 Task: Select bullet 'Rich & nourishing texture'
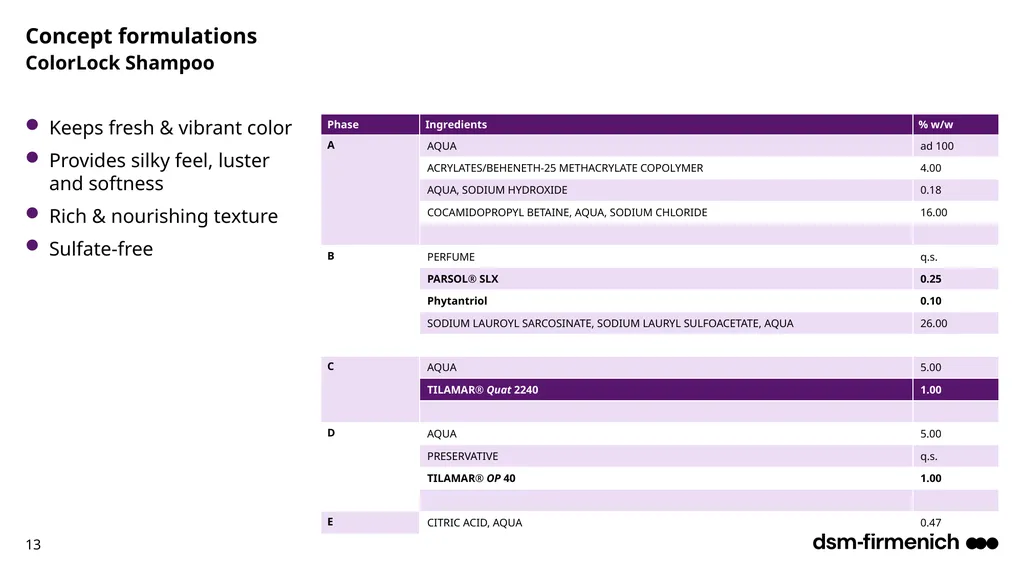pos(163,216)
